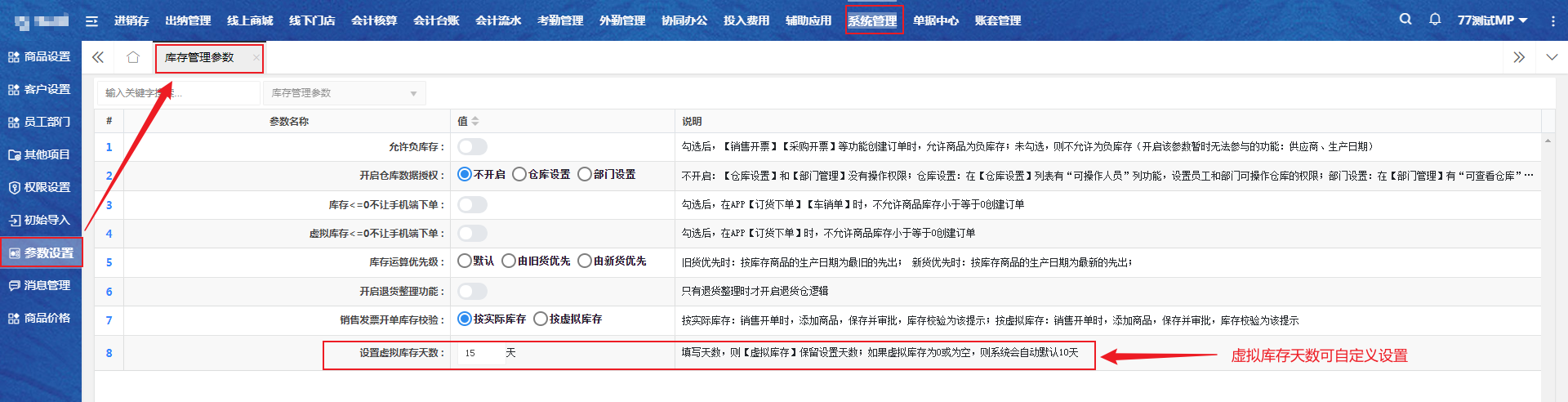Image resolution: width=1568 pixels, height=402 pixels.
Task: Select 按虚拟库存 radio option
Action: (x=541, y=319)
